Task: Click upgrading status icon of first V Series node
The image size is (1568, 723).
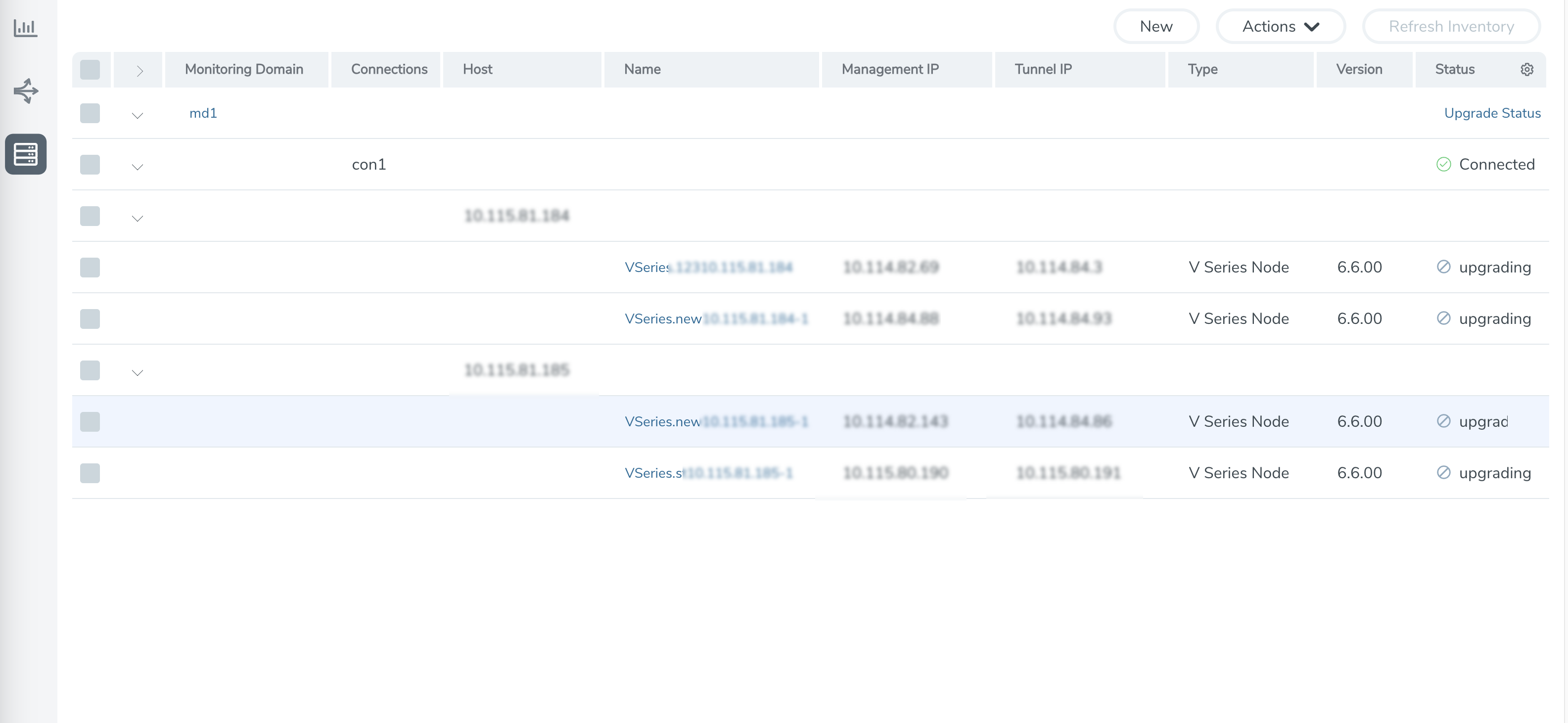Action: click(1443, 267)
